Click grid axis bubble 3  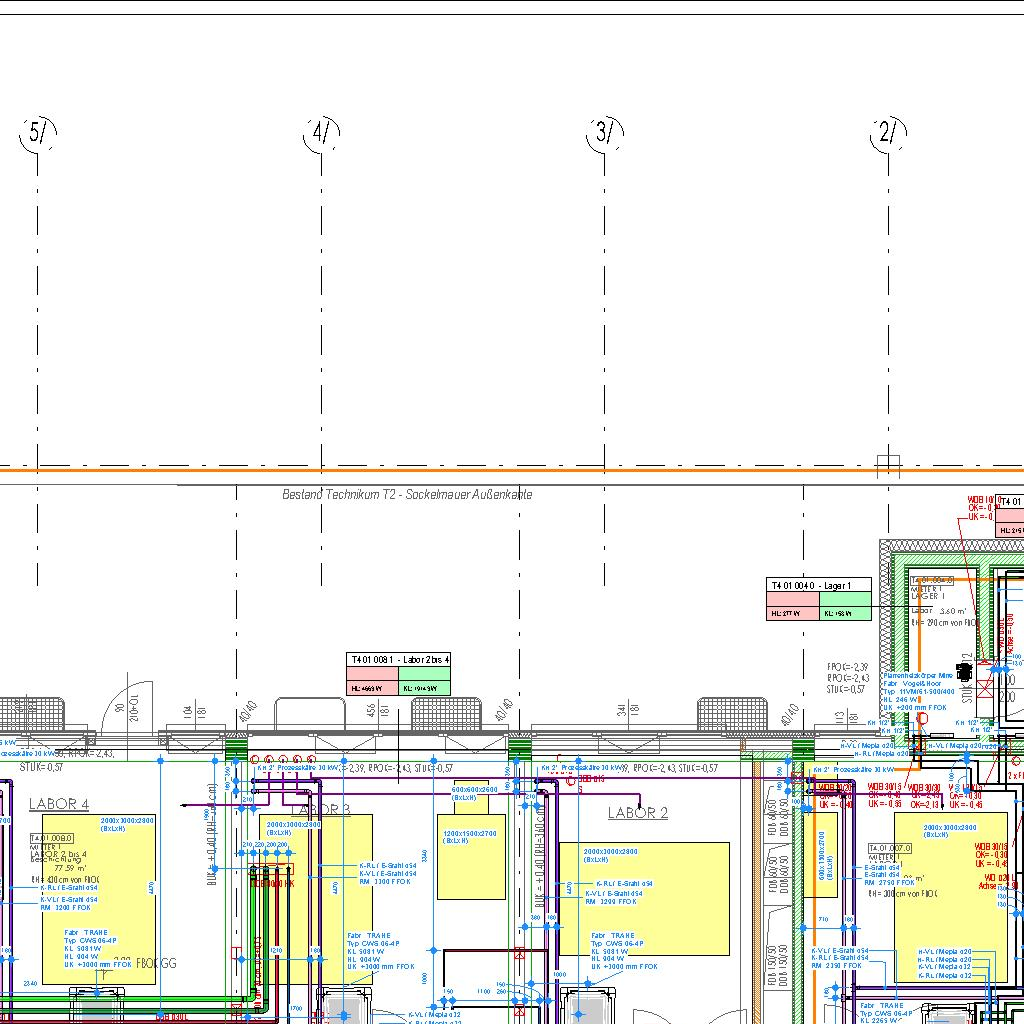tap(604, 132)
